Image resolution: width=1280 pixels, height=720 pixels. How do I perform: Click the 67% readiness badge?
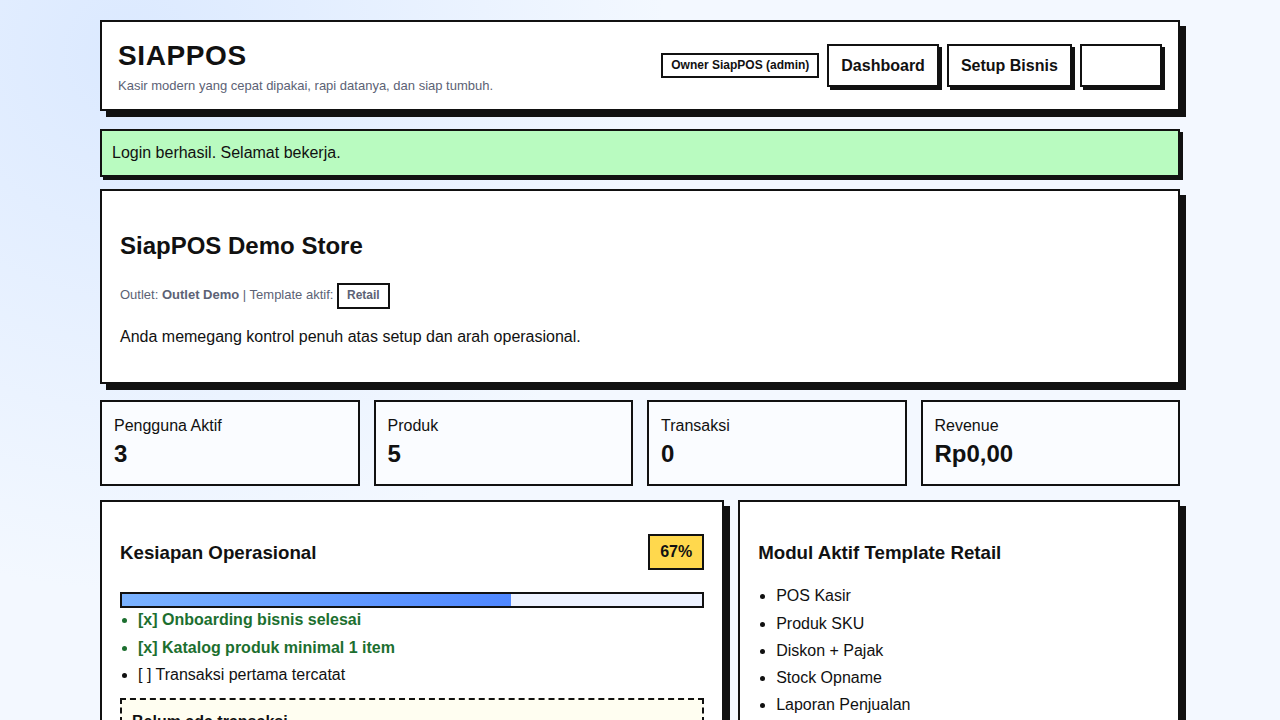pos(675,552)
